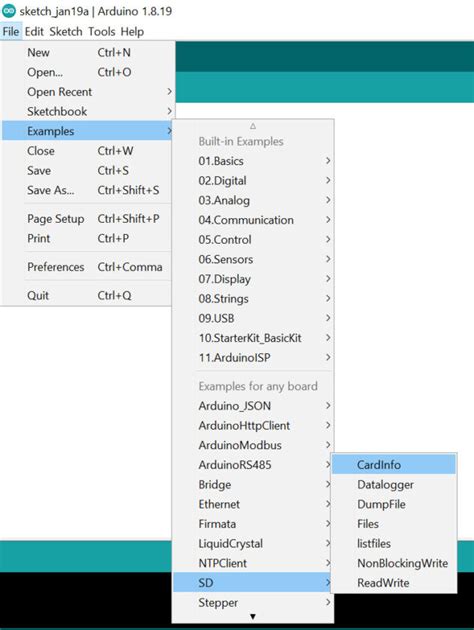Expand the Sketchbook submenu
The width and height of the screenshot is (474, 630).
point(88,111)
